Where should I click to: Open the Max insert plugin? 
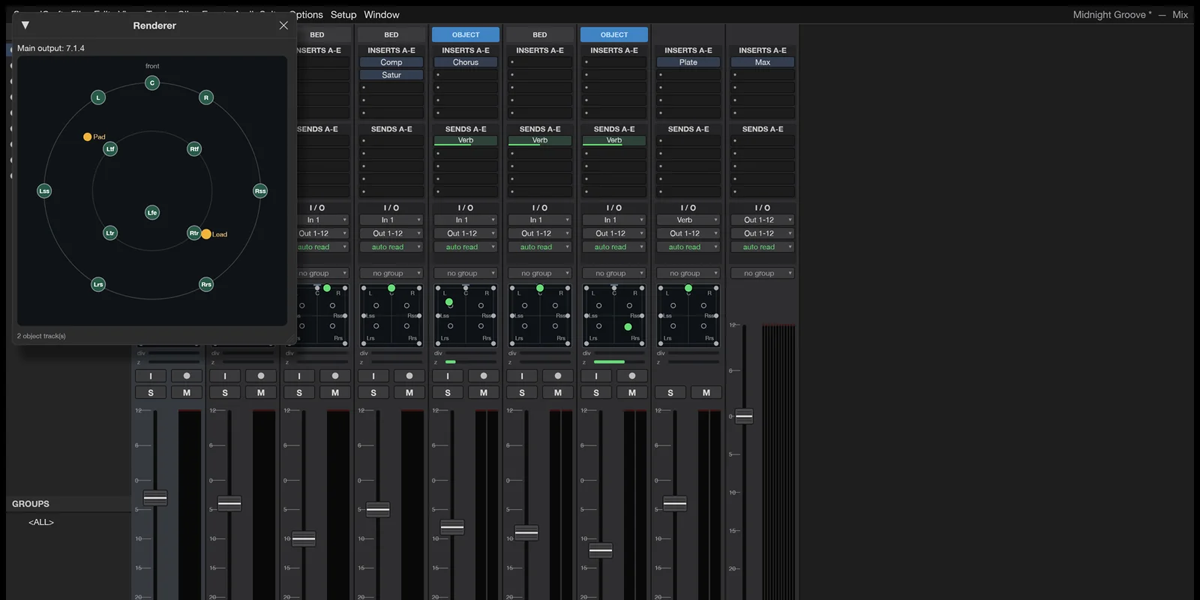point(762,62)
